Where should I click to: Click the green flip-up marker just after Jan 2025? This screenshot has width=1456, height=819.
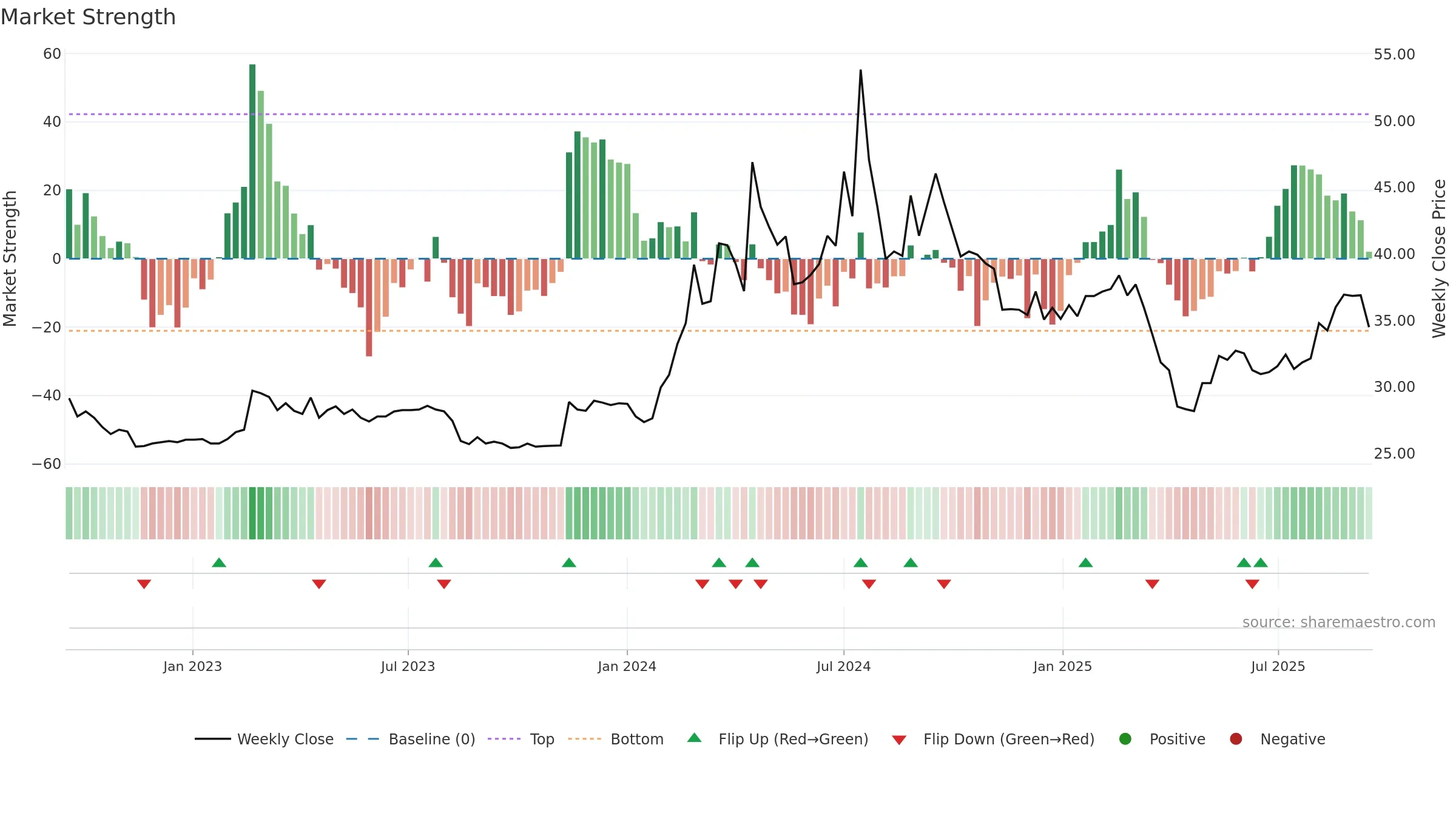pyautogui.click(x=1085, y=562)
